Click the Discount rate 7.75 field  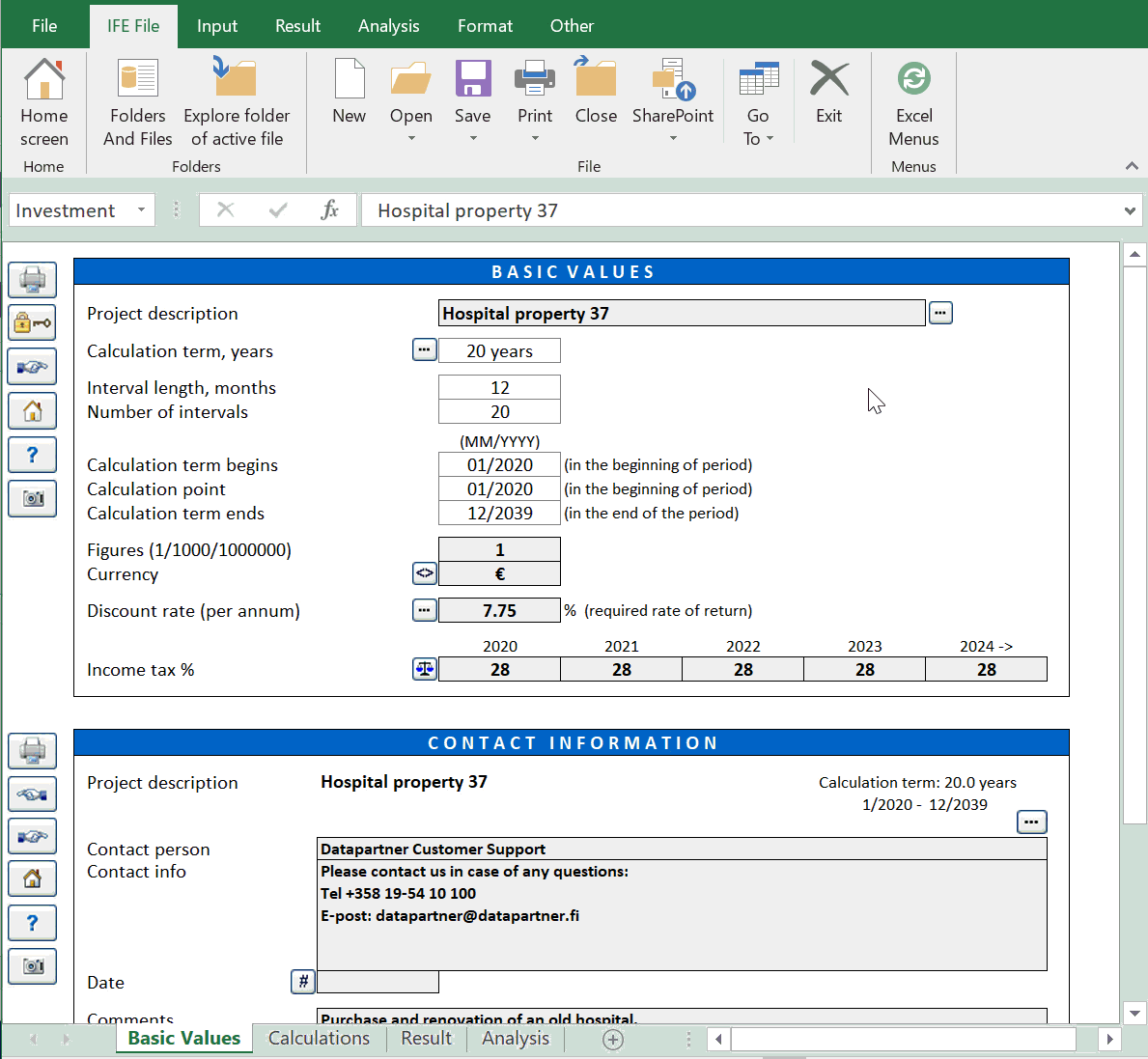click(499, 610)
